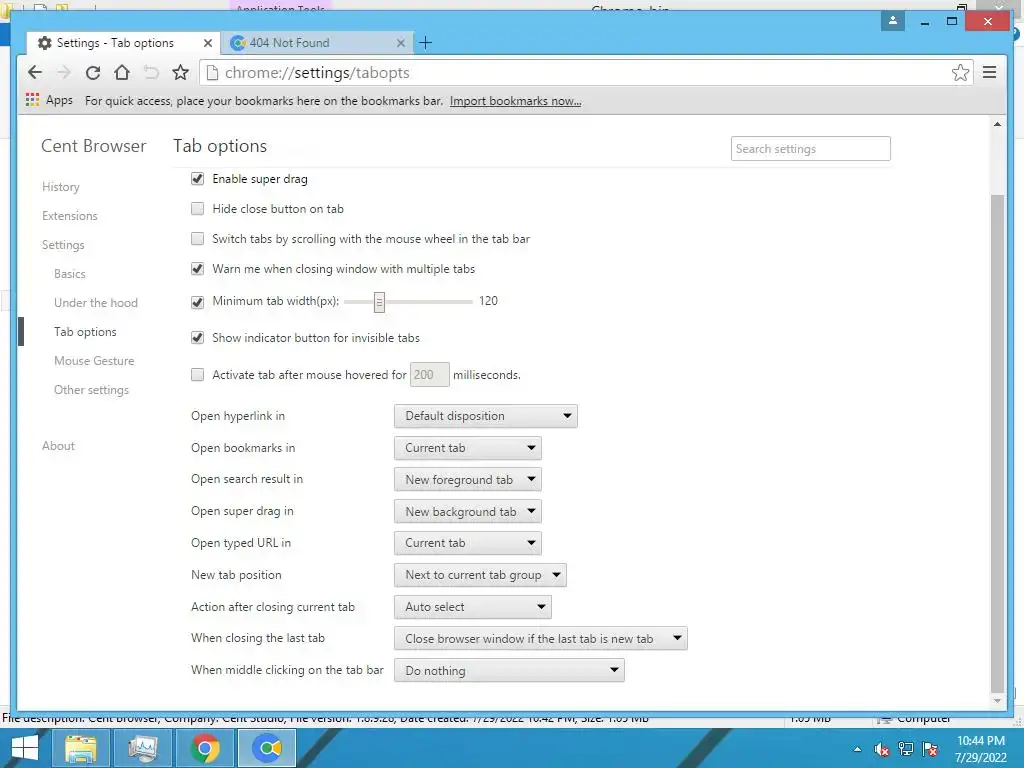Image resolution: width=1024 pixels, height=768 pixels.
Task: Open Extensions in the sidebar
Action: point(70,216)
